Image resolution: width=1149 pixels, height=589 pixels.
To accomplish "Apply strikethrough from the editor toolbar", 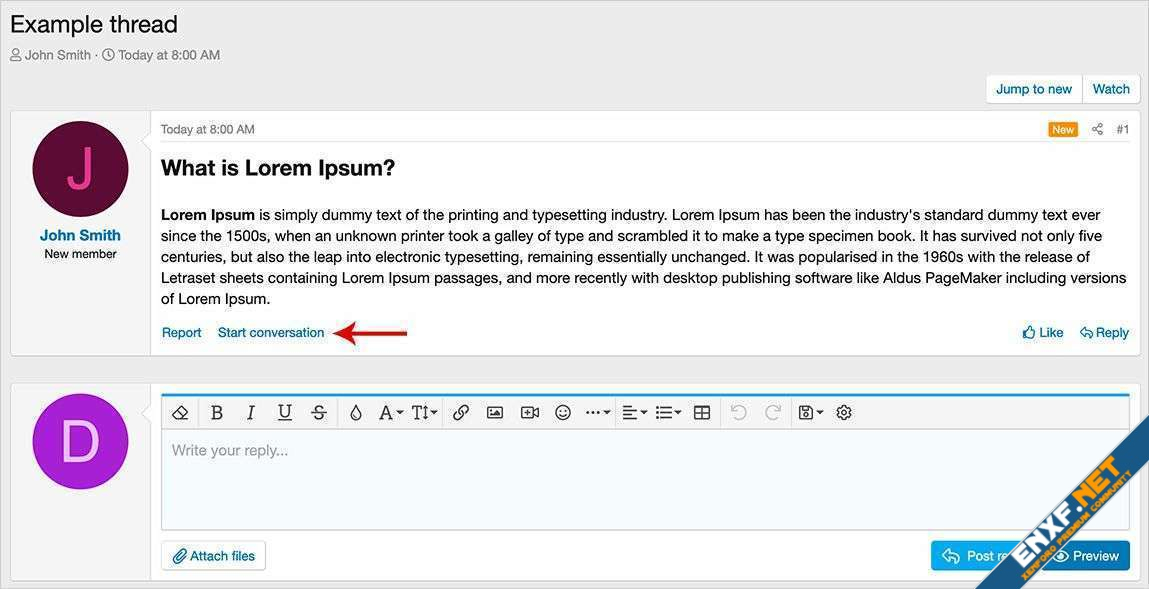I will pyautogui.click(x=319, y=412).
